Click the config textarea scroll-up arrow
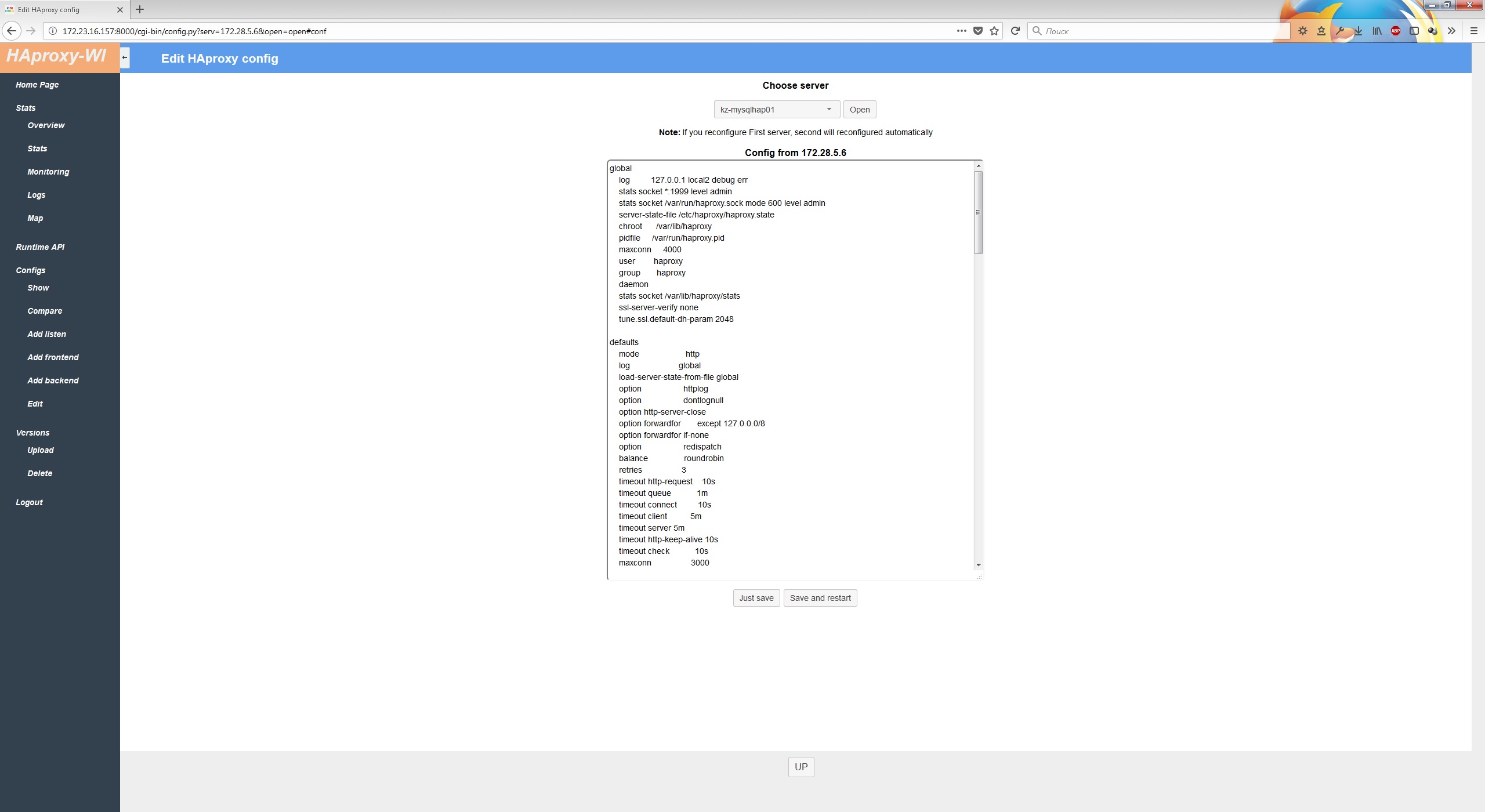1485x812 pixels. point(978,166)
